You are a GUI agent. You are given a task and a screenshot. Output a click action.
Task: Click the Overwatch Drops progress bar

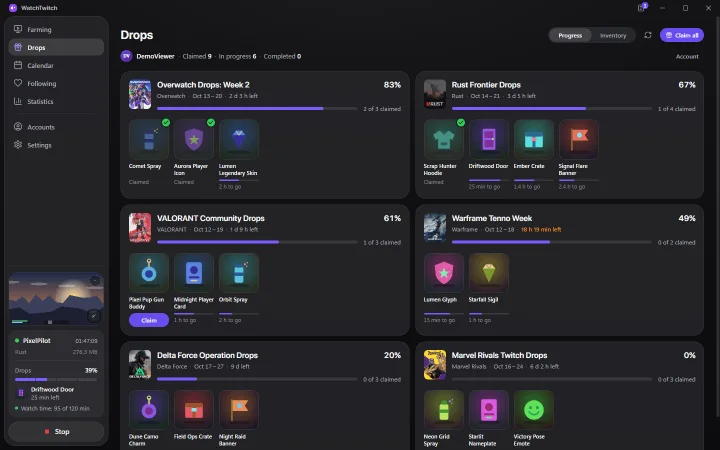257,109
